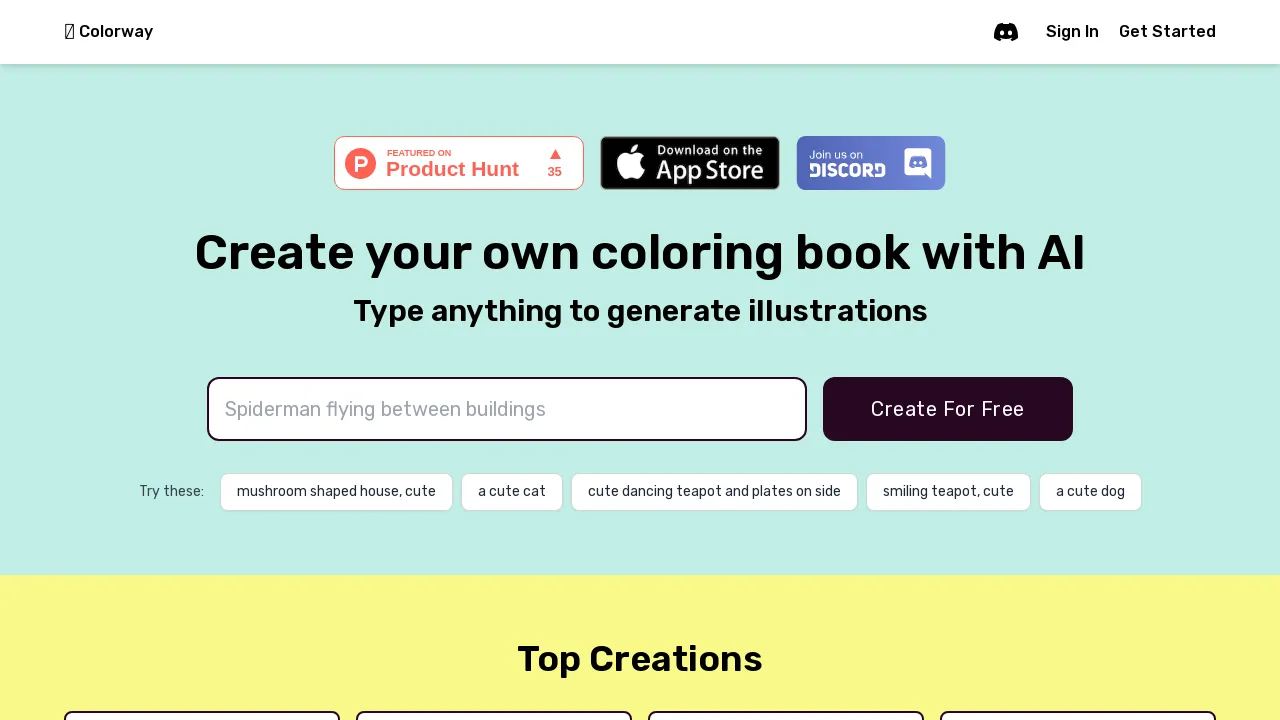1280x720 pixels.
Task: Click the palette emoji beside Colorway
Action: tap(69, 31)
